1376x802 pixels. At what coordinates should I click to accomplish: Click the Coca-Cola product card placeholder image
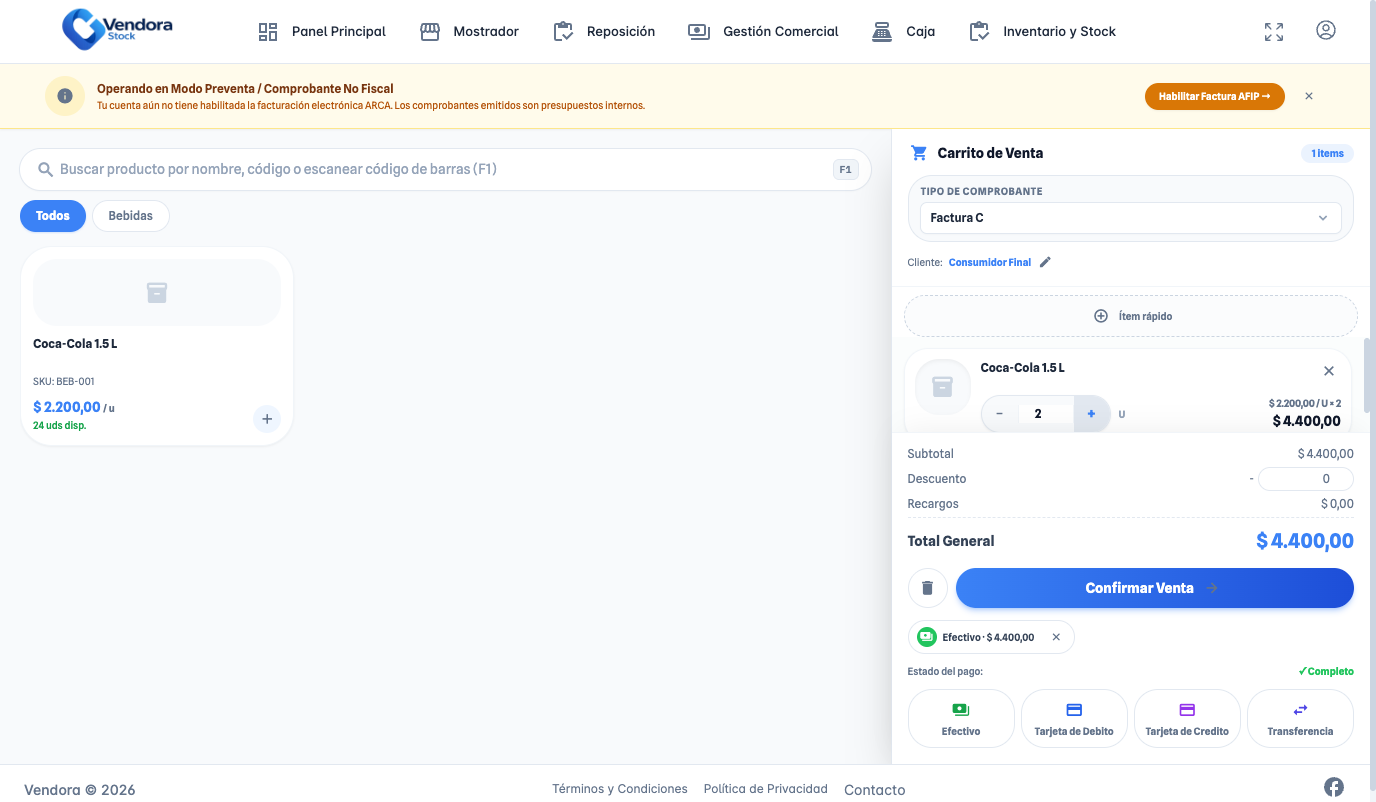tap(157, 292)
